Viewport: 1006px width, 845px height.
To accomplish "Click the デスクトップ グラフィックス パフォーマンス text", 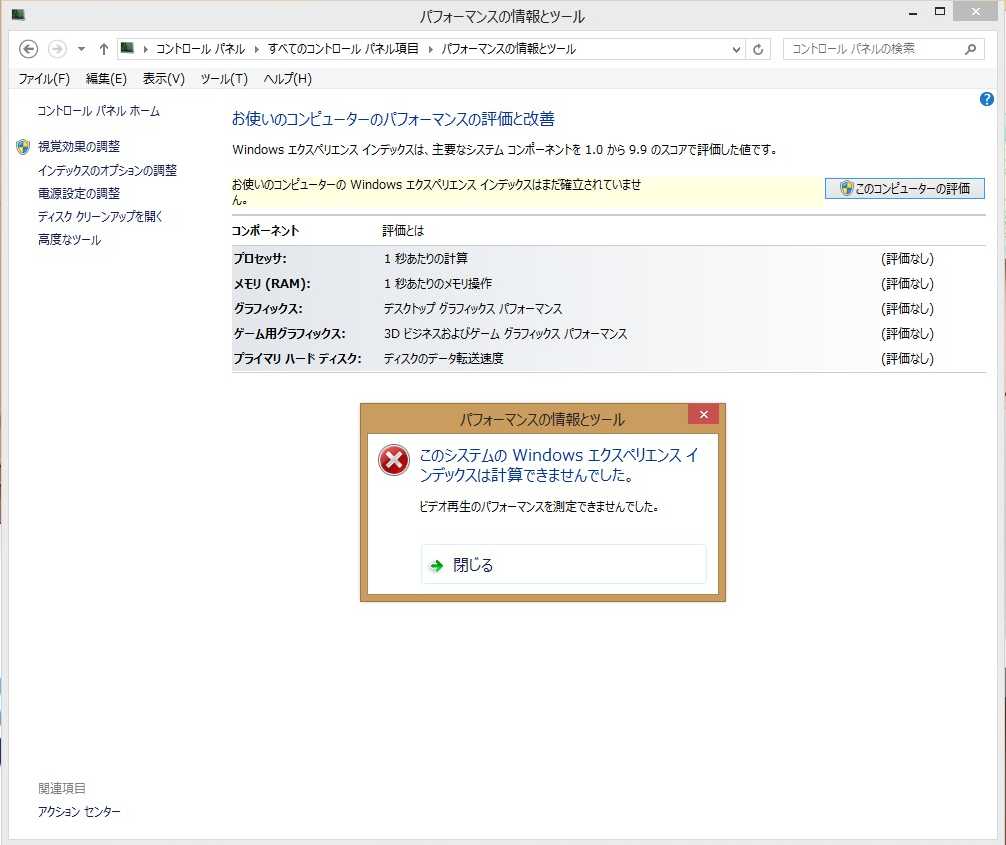I will (x=473, y=309).
